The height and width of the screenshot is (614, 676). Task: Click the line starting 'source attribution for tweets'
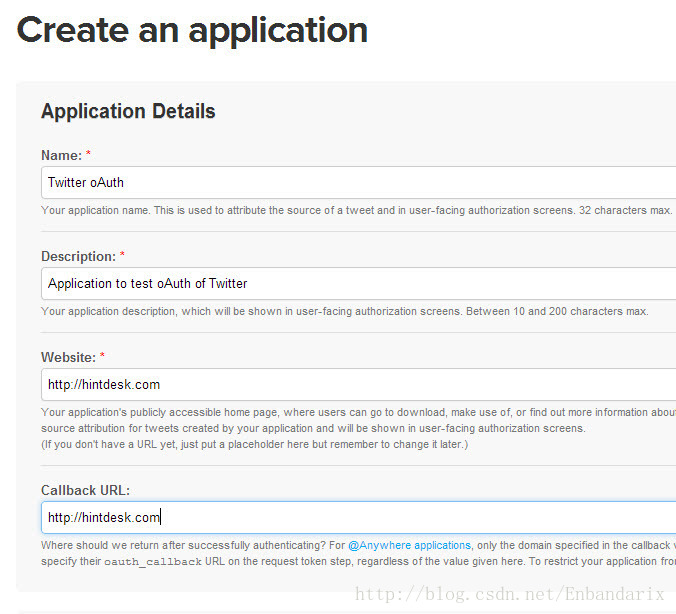pos(313,428)
